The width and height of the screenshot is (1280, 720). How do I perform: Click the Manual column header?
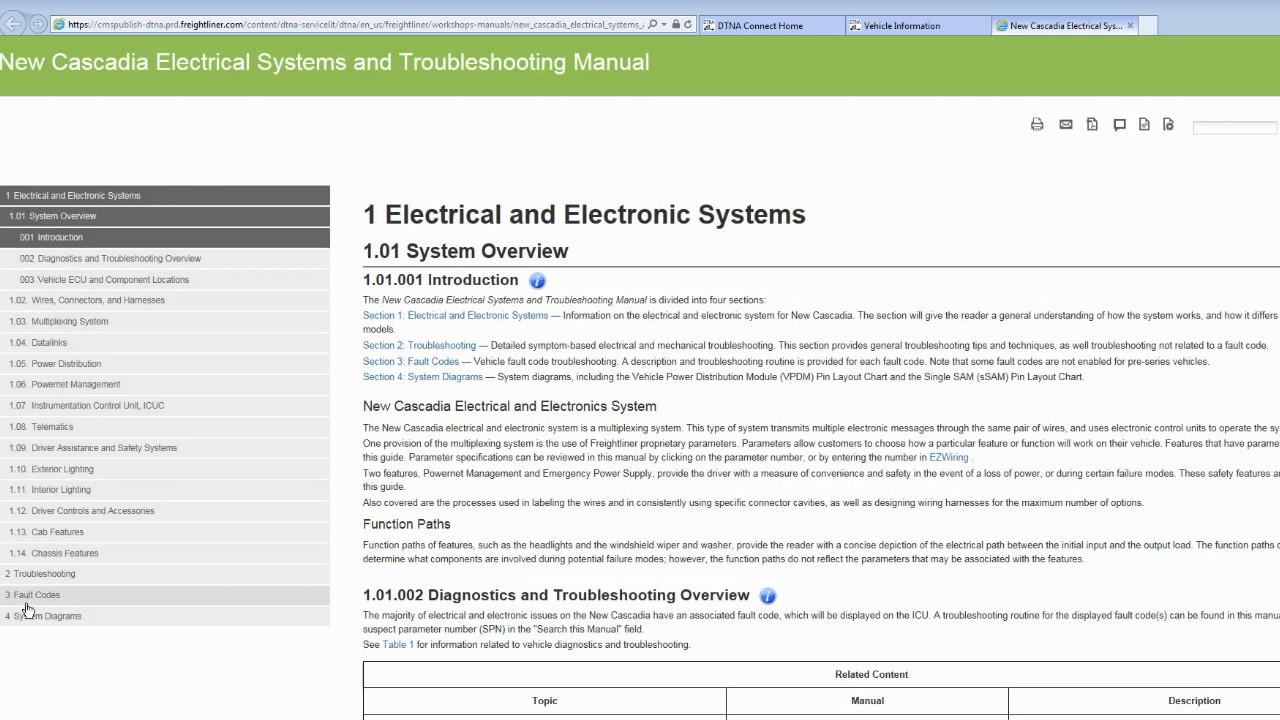(867, 701)
